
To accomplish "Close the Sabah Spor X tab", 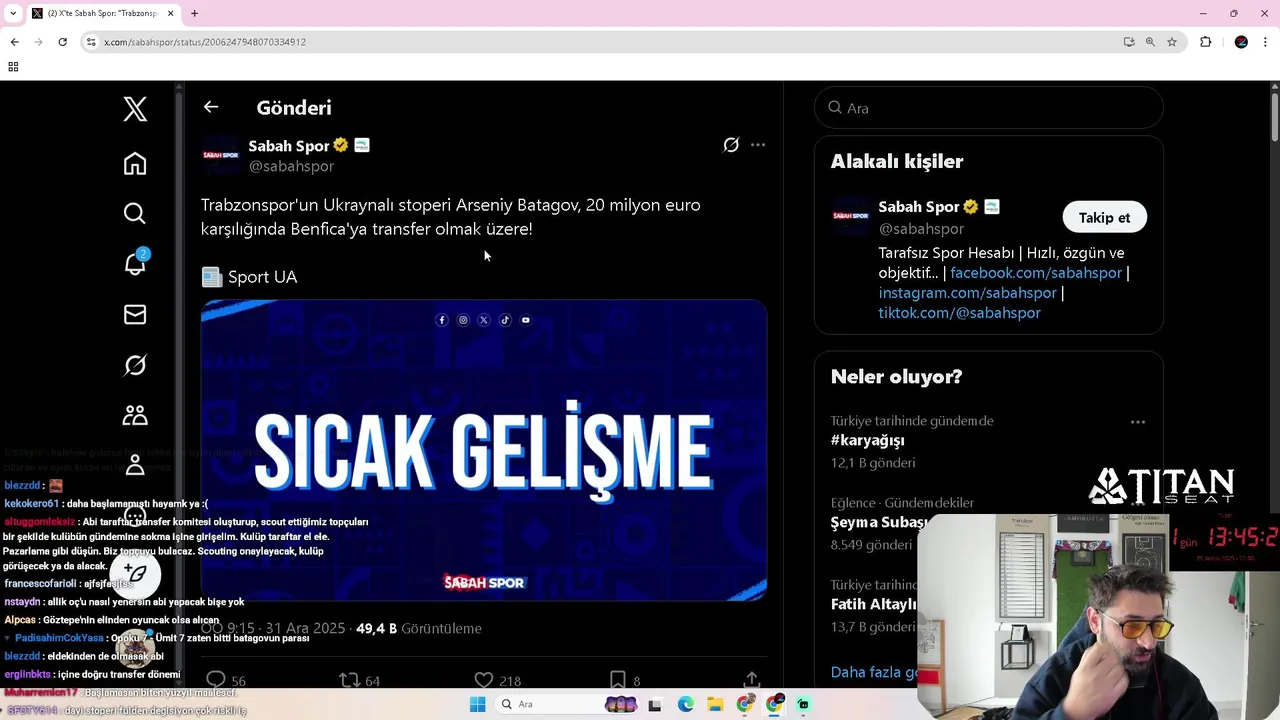I will [x=170, y=13].
